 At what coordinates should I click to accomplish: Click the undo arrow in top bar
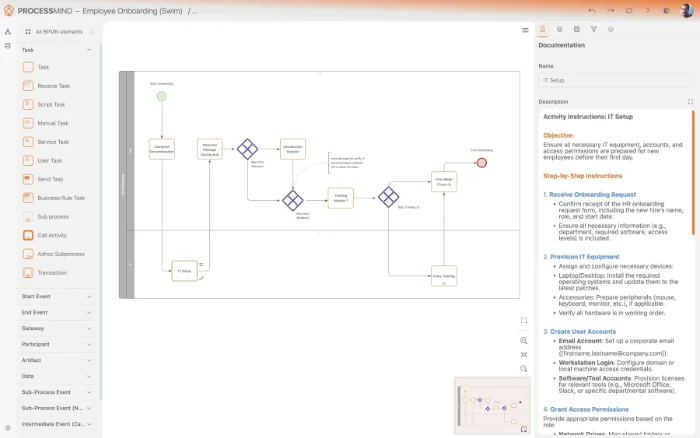[x=593, y=10]
